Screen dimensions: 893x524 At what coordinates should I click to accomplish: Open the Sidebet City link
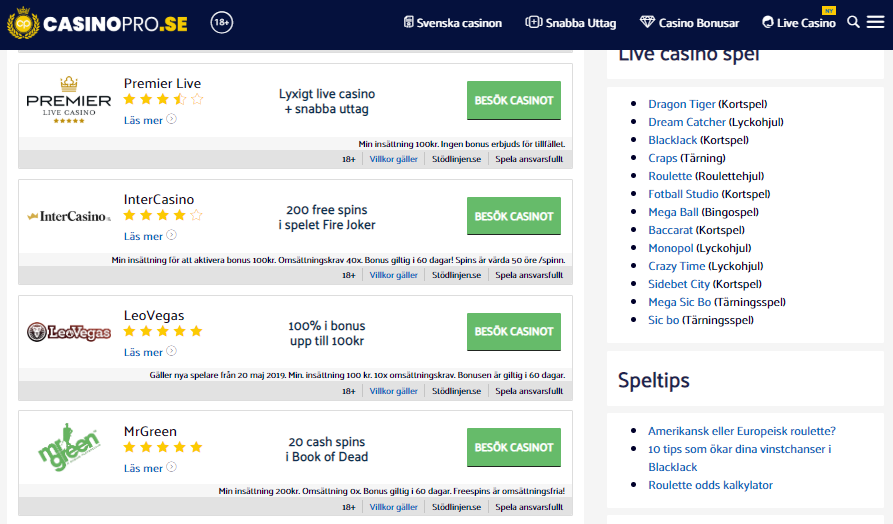pyautogui.click(x=679, y=284)
